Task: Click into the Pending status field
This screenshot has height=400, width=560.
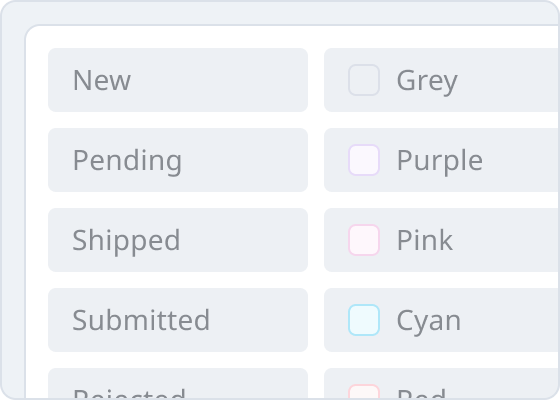Action: 178,160
